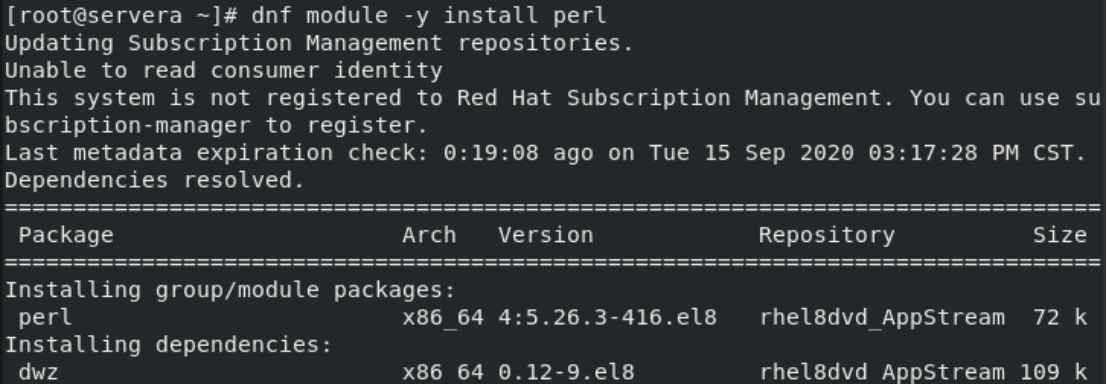
Task: Click perl version 4:5.26.3-416.el8
Action: (607, 318)
